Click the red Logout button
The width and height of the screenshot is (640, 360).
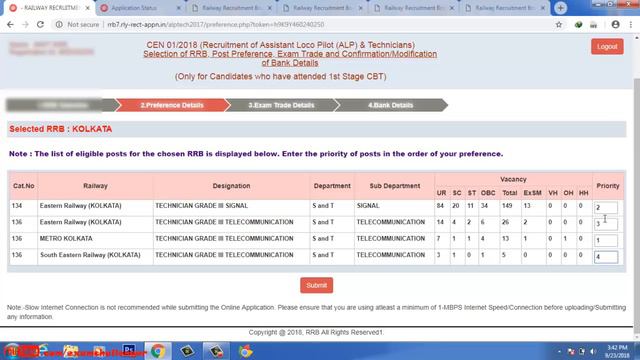pos(607,47)
